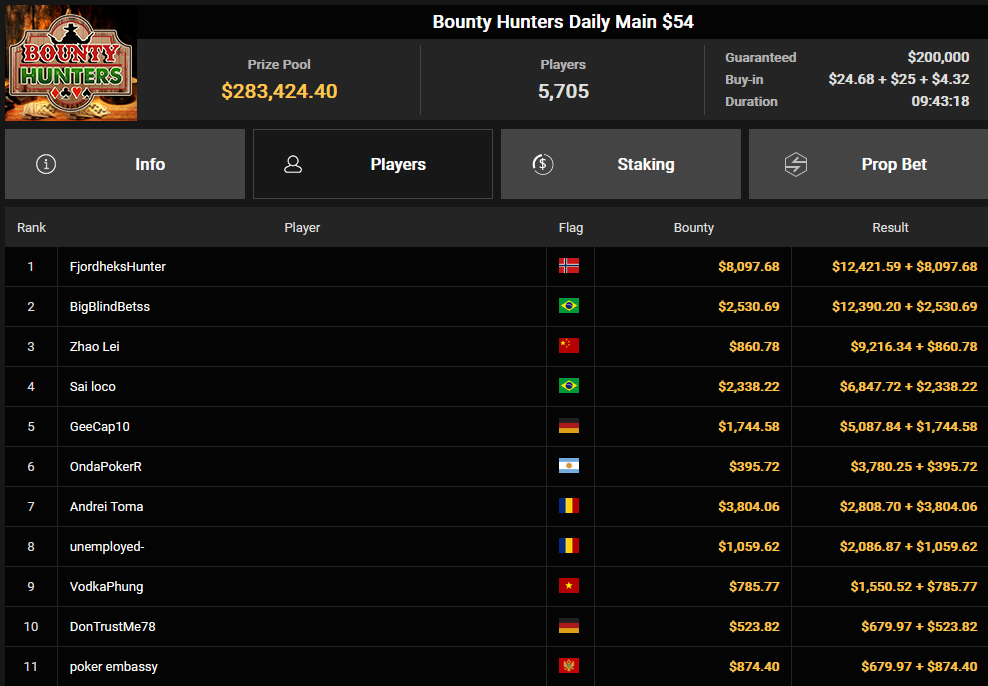Viewport: 988px width, 686px height.
Task: Click the Info circle icon
Action: (x=46, y=164)
